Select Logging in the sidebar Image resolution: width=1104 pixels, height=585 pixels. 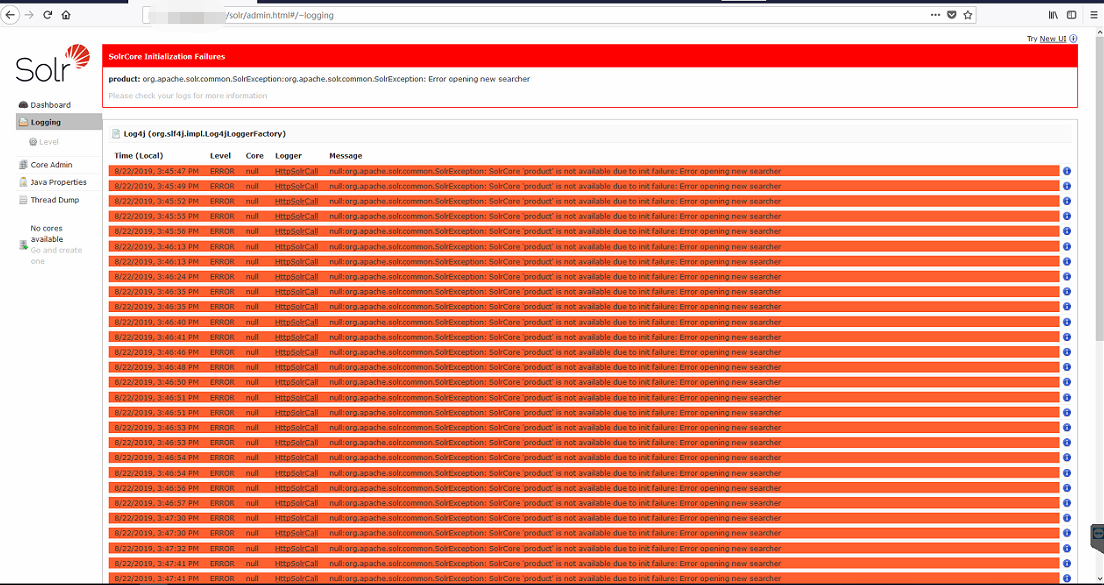tap(58, 122)
